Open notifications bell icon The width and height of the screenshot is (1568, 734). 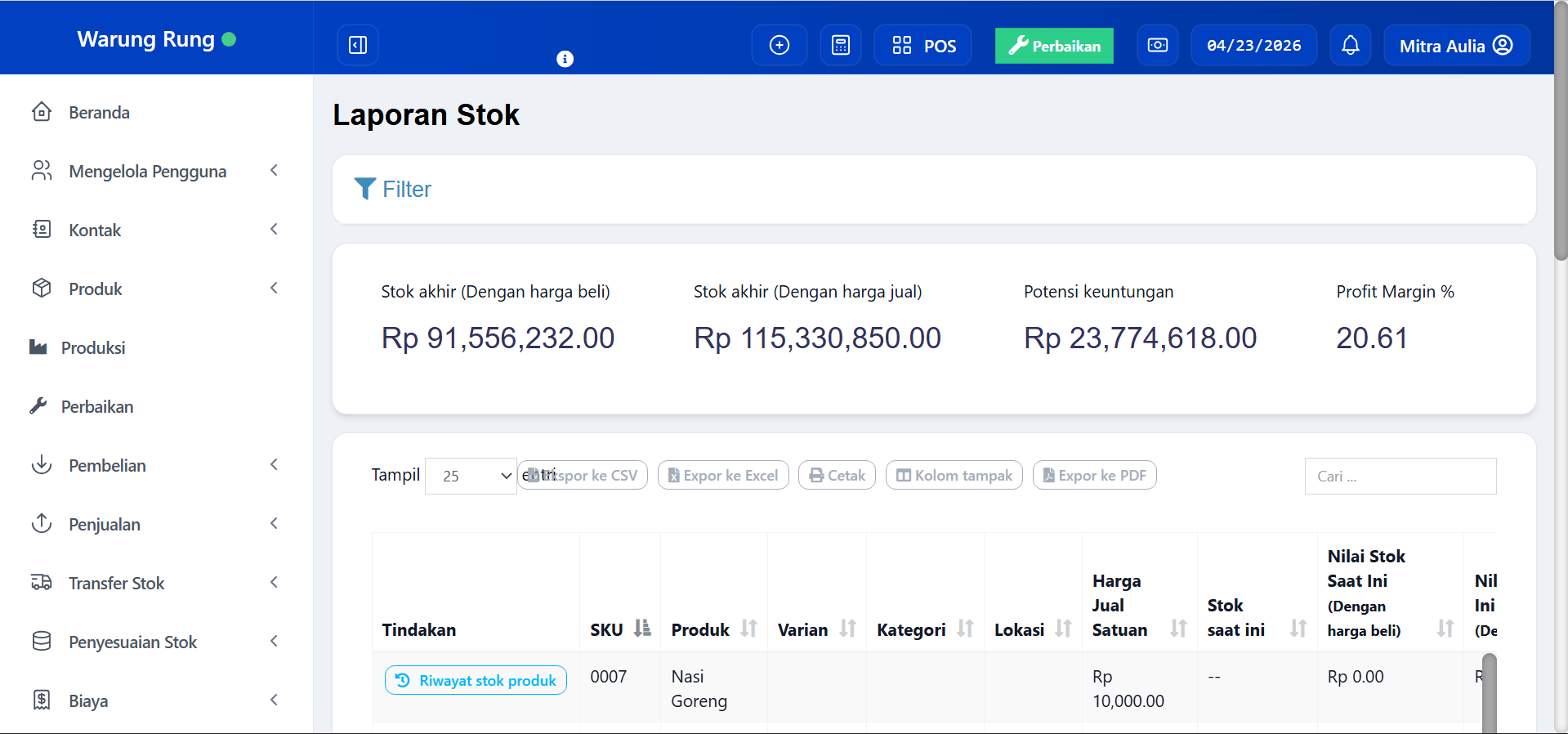pyautogui.click(x=1350, y=45)
